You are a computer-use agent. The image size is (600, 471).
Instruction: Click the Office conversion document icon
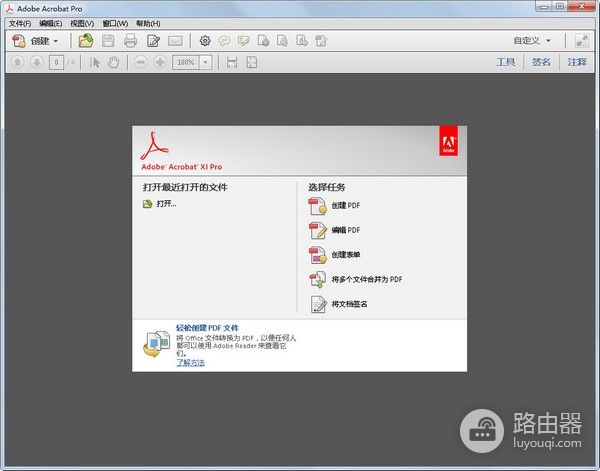click(x=157, y=344)
